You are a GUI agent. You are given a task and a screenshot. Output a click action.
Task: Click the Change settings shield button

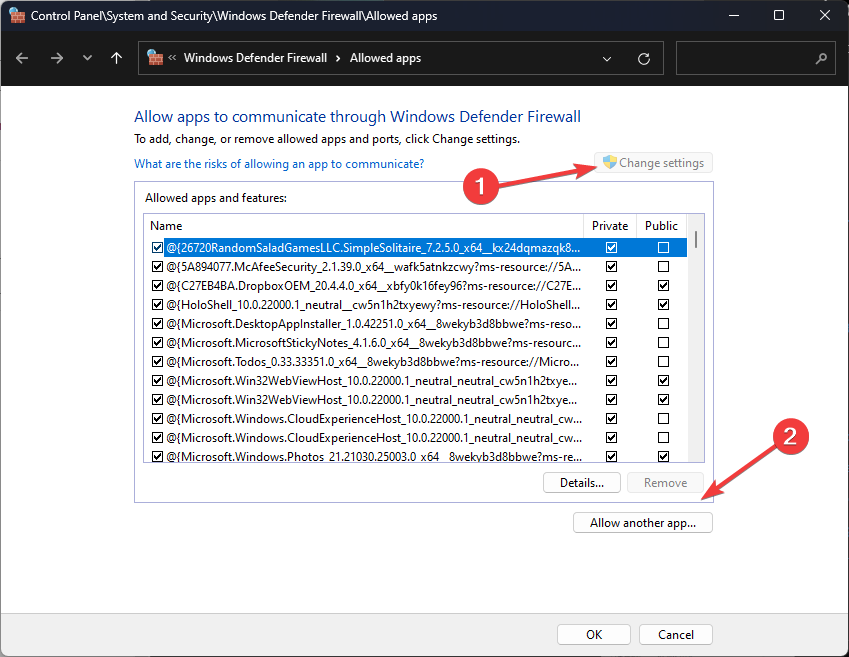point(652,163)
